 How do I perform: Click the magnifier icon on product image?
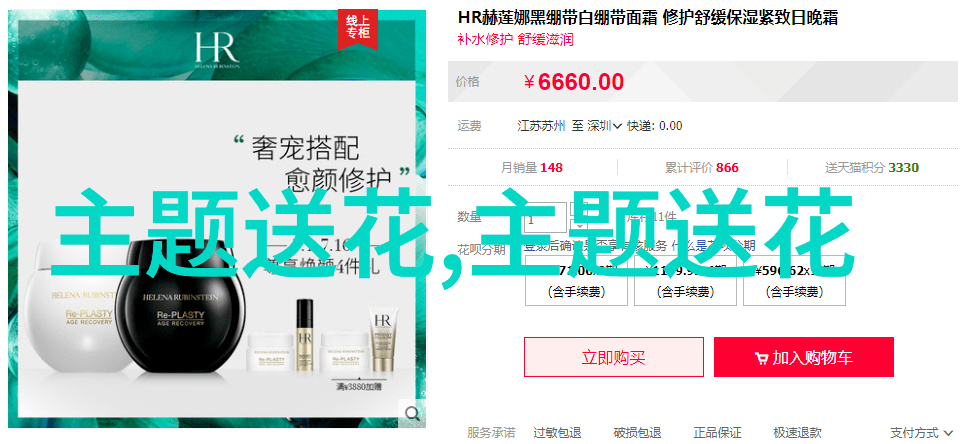click(x=412, y=413)
